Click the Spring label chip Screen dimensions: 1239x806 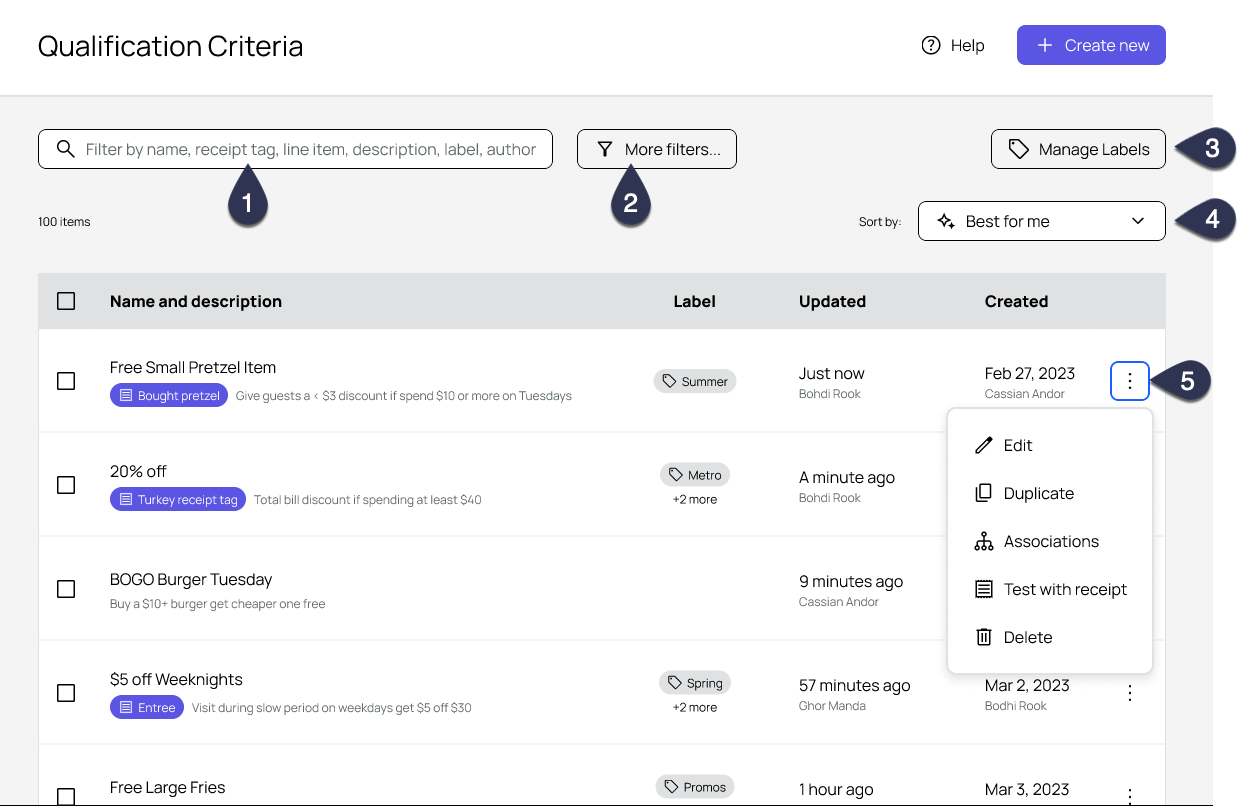pos(695,683)
